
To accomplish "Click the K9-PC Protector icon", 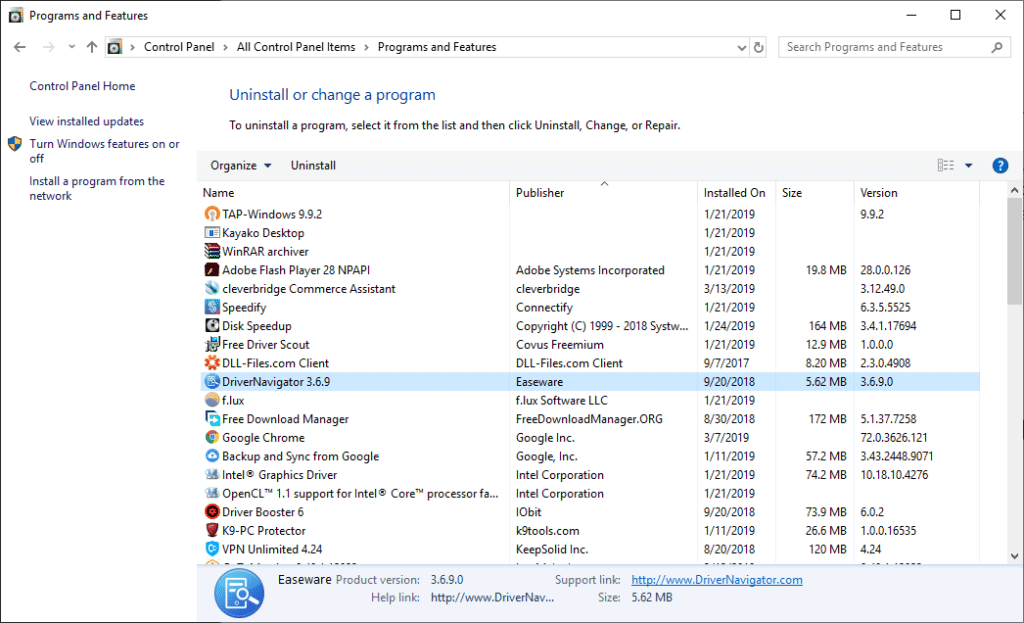I will pos(212,530).
